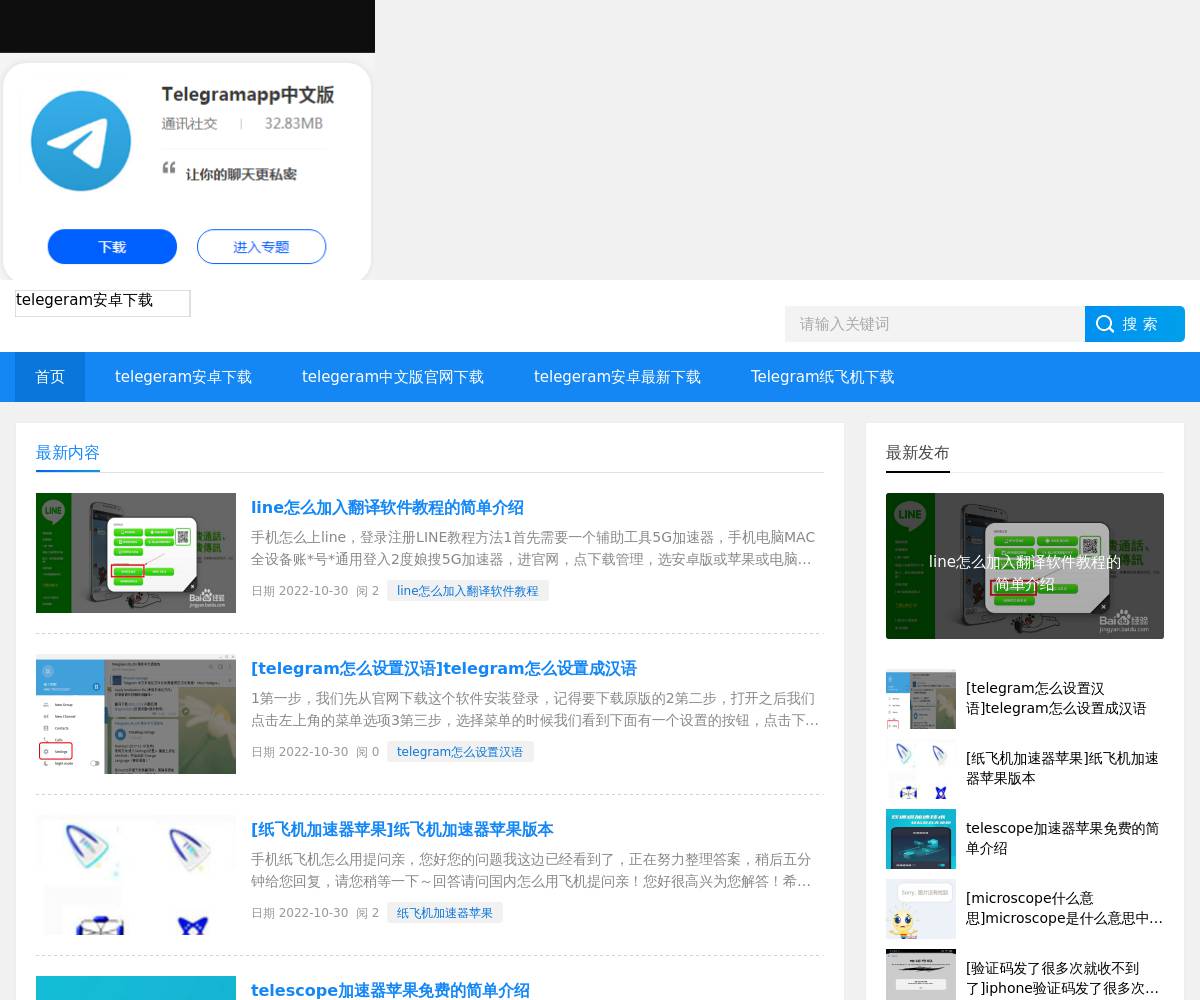Open telescope加速器苹果免费的简单介绍 article title in 最新内容

tap(390, 990)
